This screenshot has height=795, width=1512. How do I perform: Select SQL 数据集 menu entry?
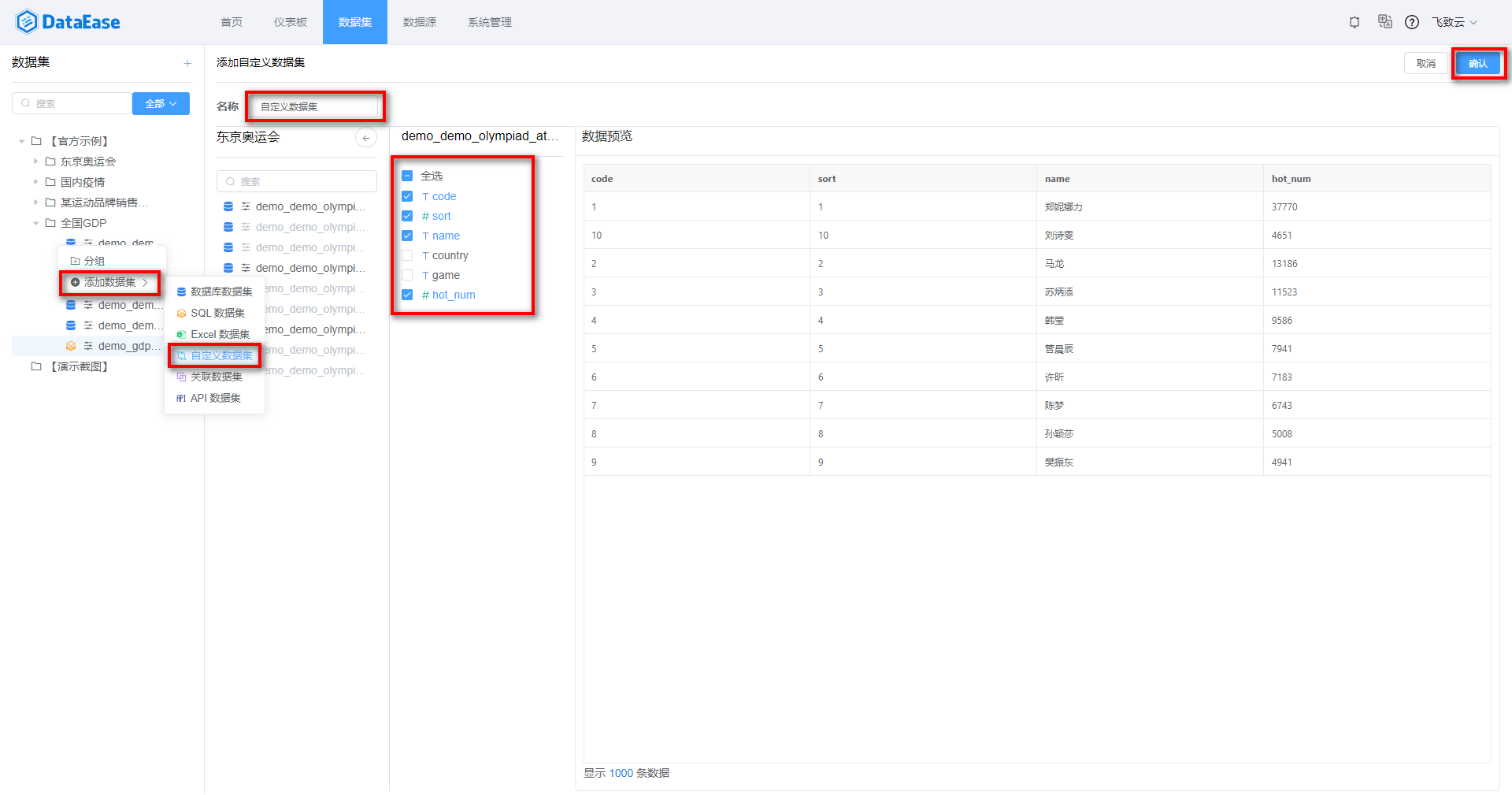(215, 313)
